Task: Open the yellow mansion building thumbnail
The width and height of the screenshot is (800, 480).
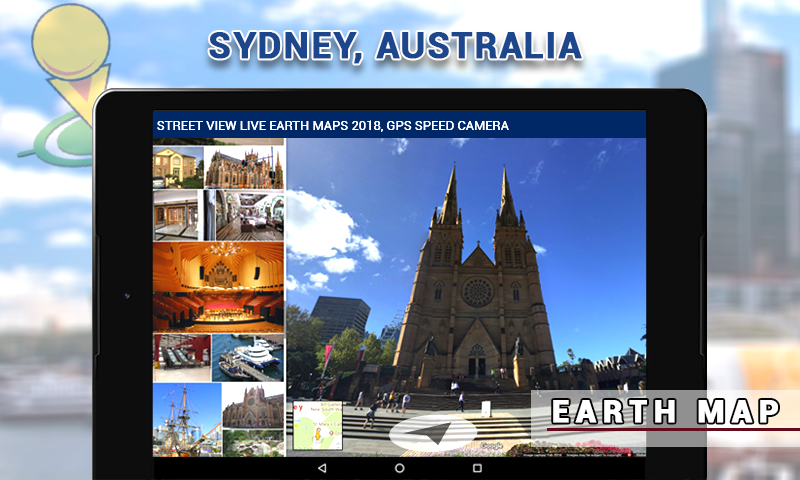Action: [x=178, y=168]
